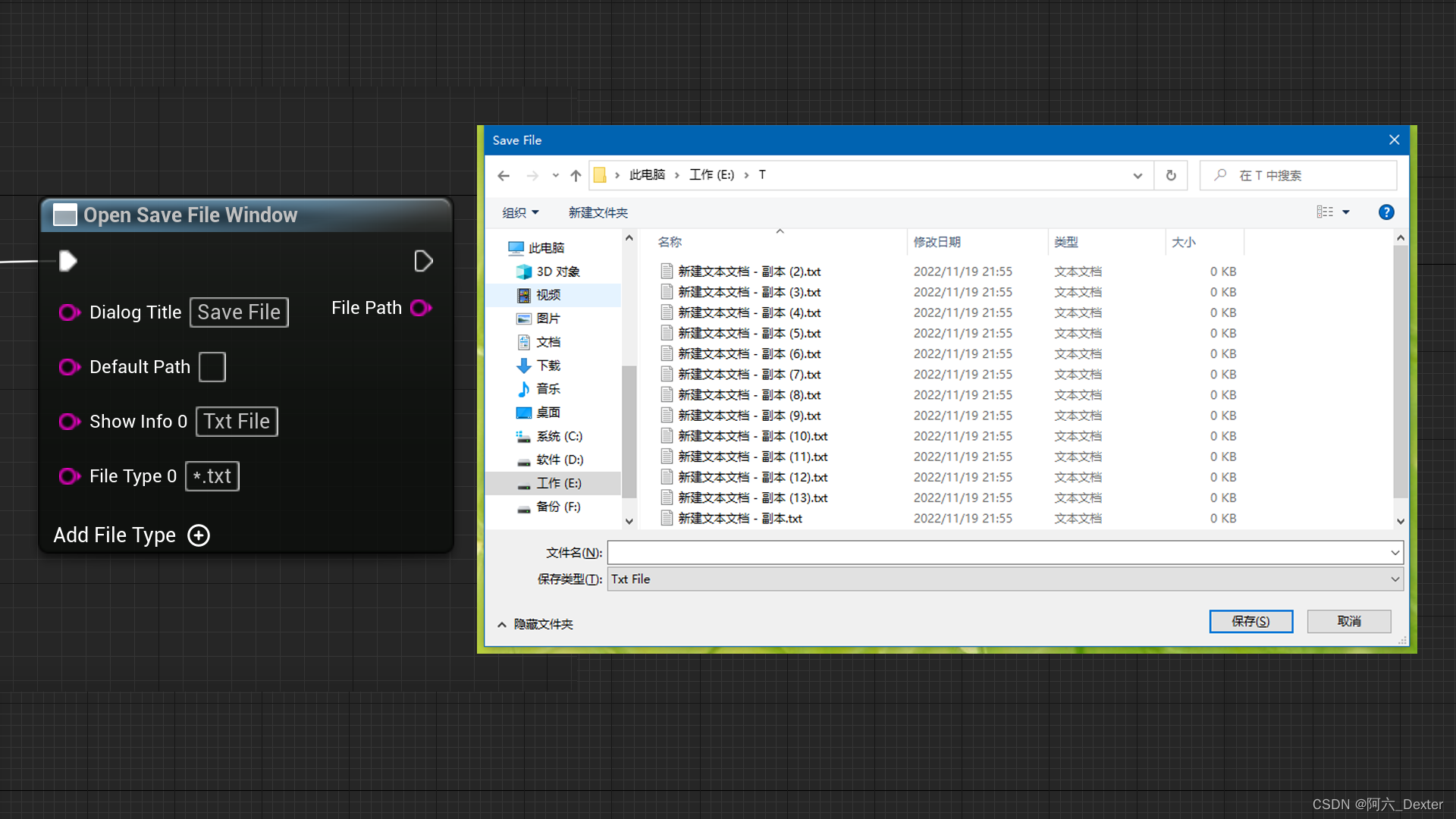Open the 系统 (C:) drive
This screenshot has width=1456, height=819.
559,436
